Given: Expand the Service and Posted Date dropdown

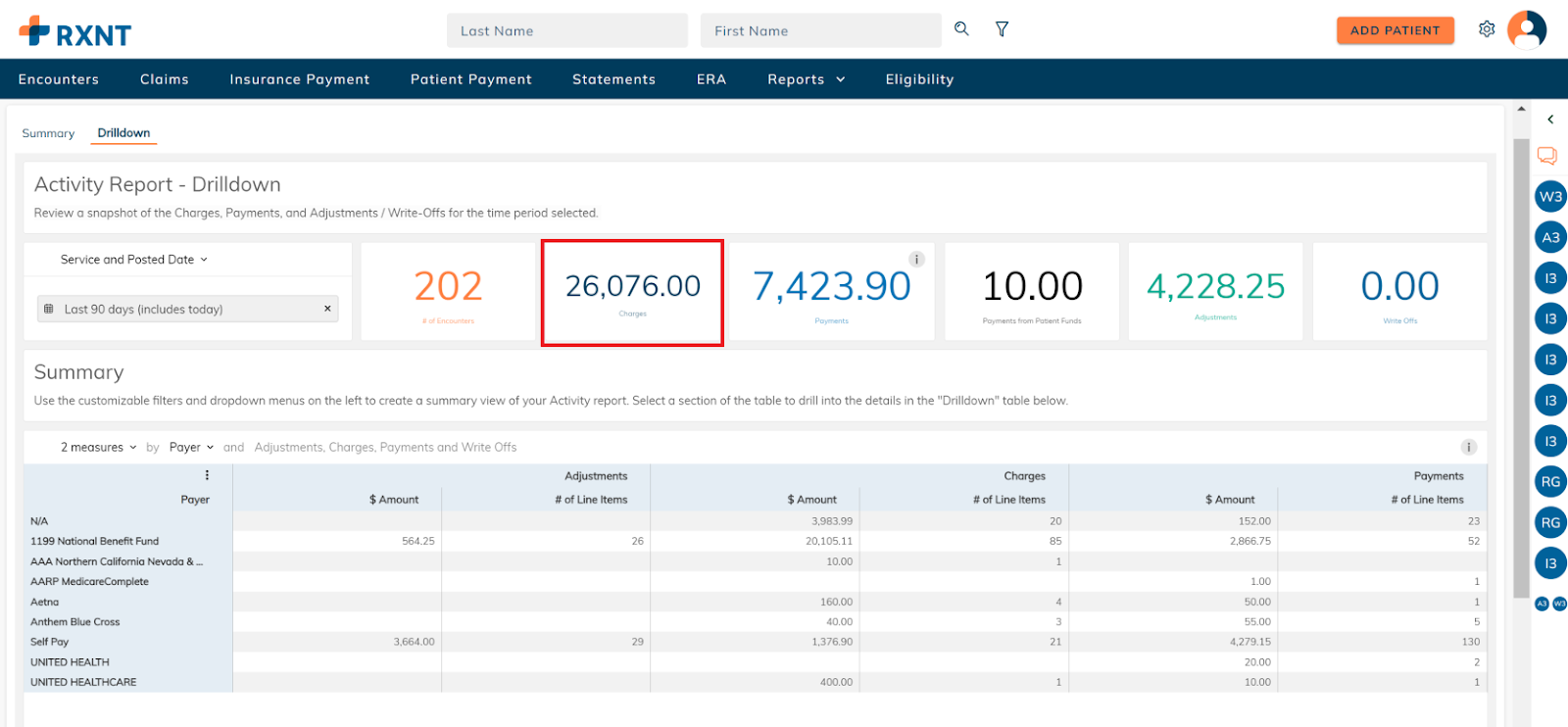Looking at the screenshot, I should (134, 260).
